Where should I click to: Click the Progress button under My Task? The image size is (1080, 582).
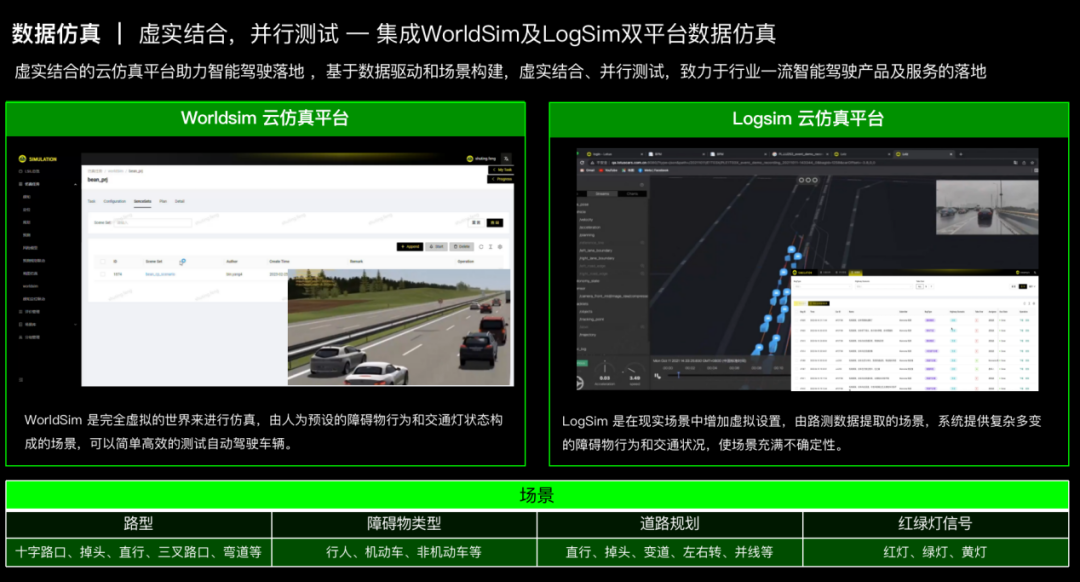click(501, 179)
